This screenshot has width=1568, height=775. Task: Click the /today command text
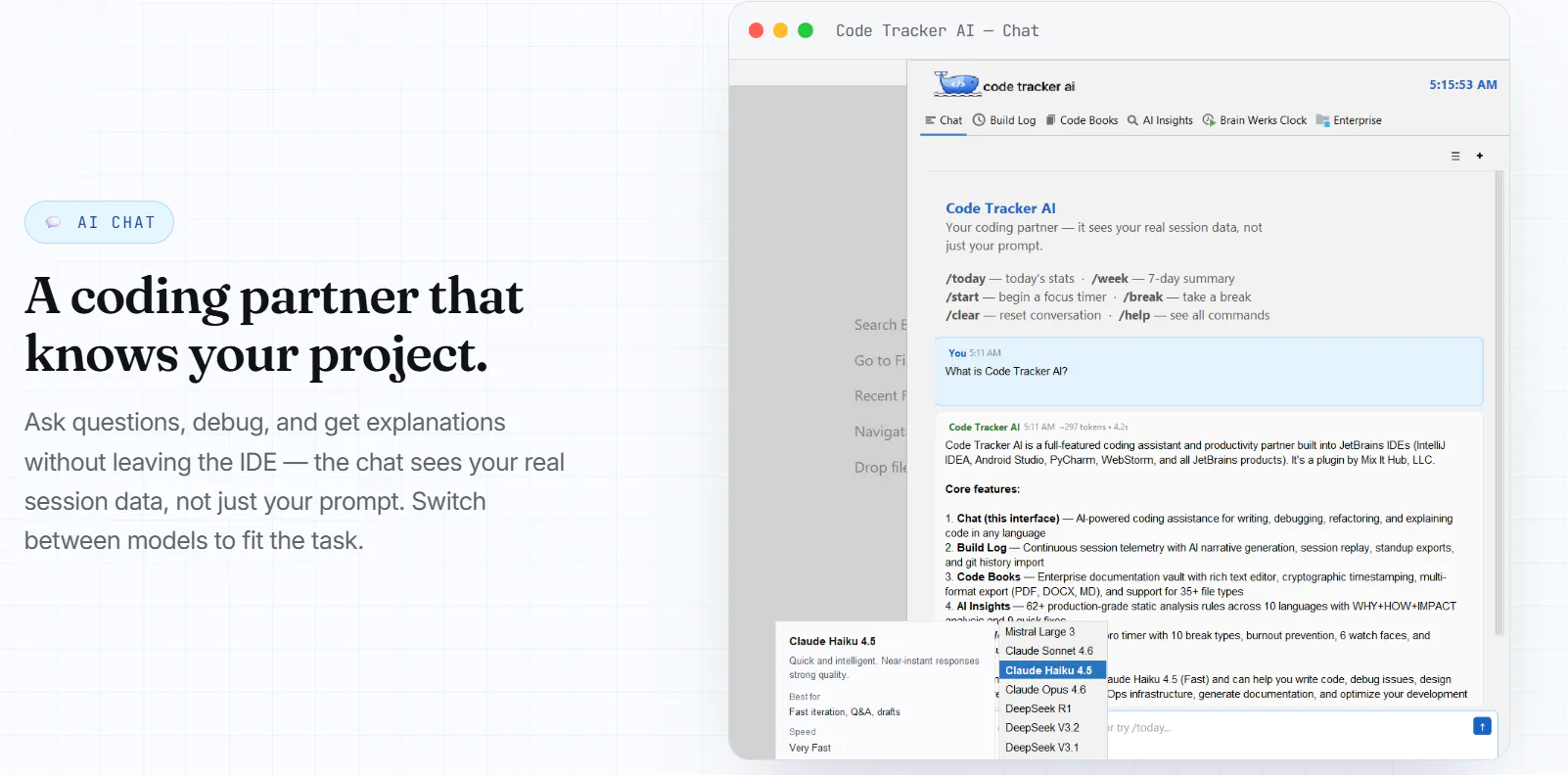pos(965,279)
